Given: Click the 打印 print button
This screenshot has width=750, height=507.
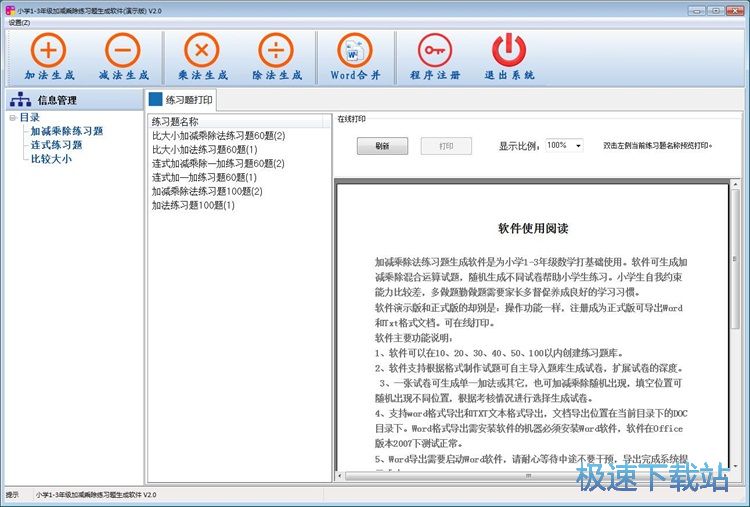Looking at the screenshot, I should 446,146.
